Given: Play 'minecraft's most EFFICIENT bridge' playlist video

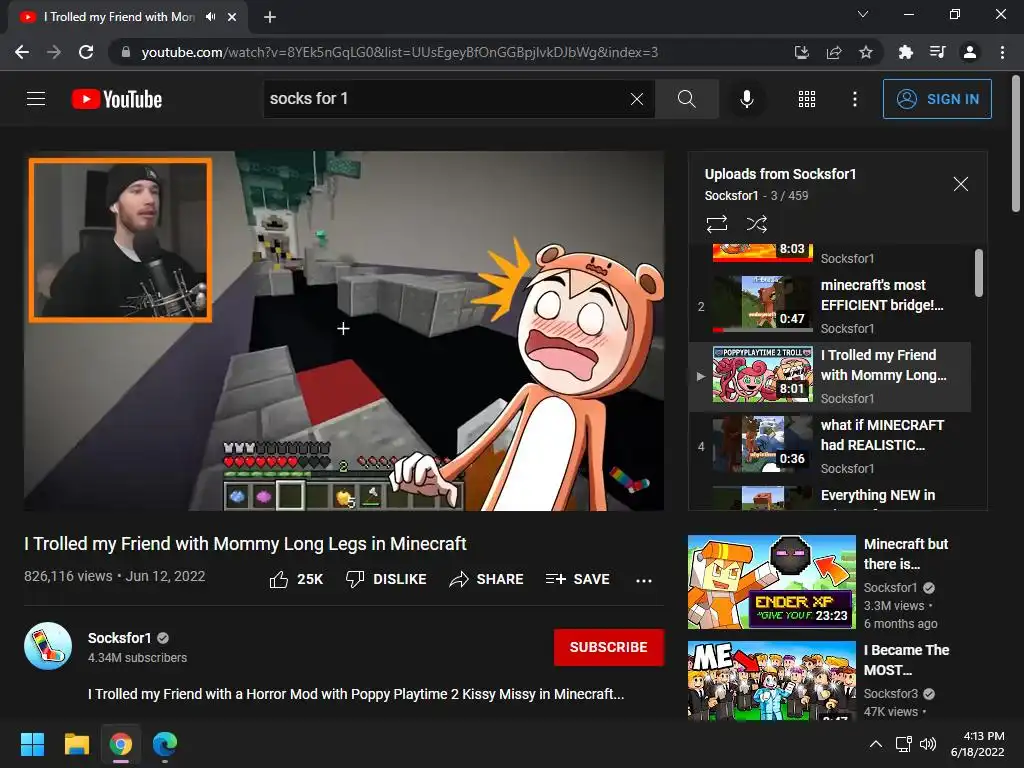Looking at the screenshot, I should pos(829,306).
